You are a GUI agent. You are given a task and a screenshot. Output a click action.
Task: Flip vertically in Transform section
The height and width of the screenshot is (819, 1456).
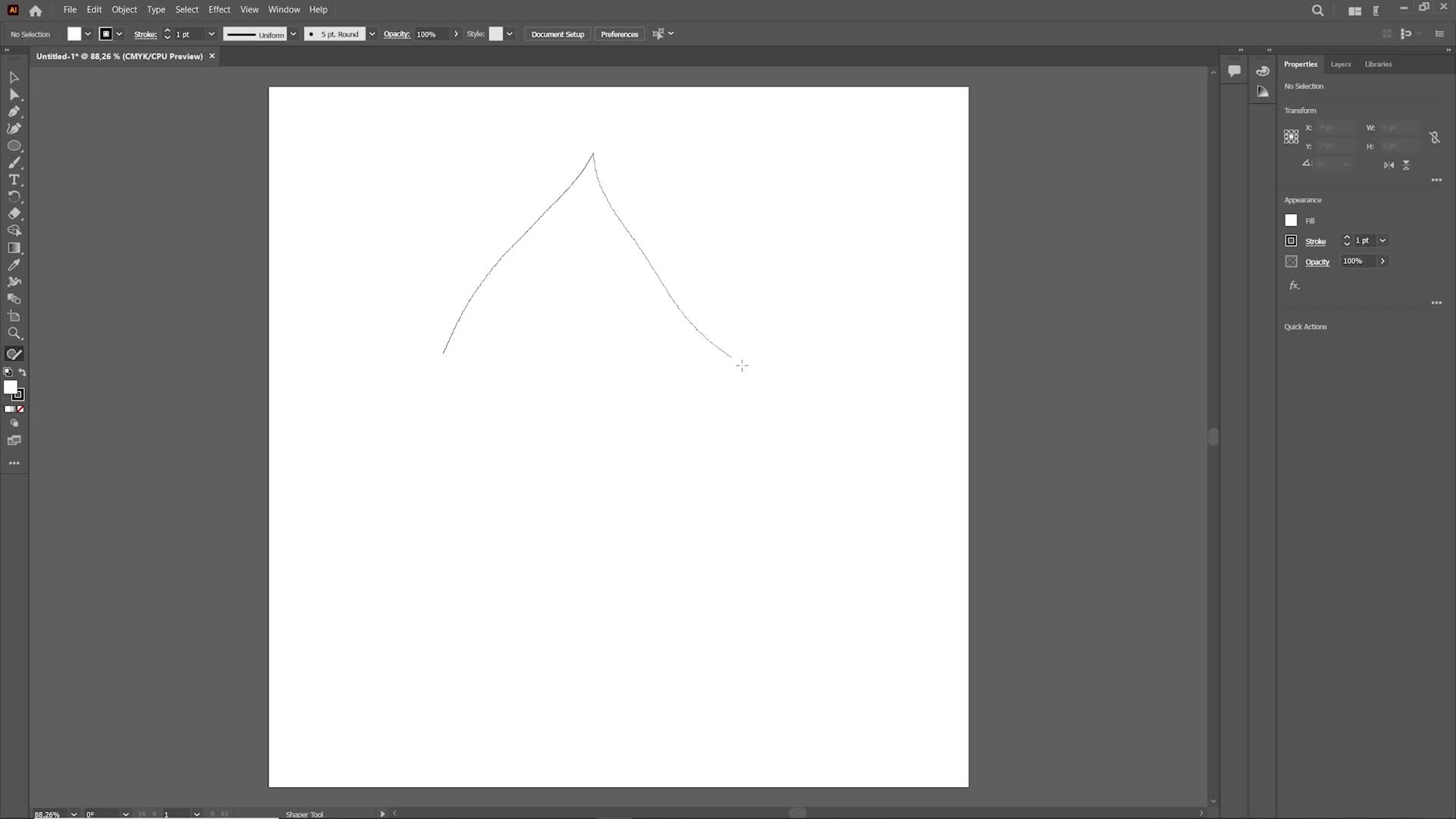point(1406,165)
